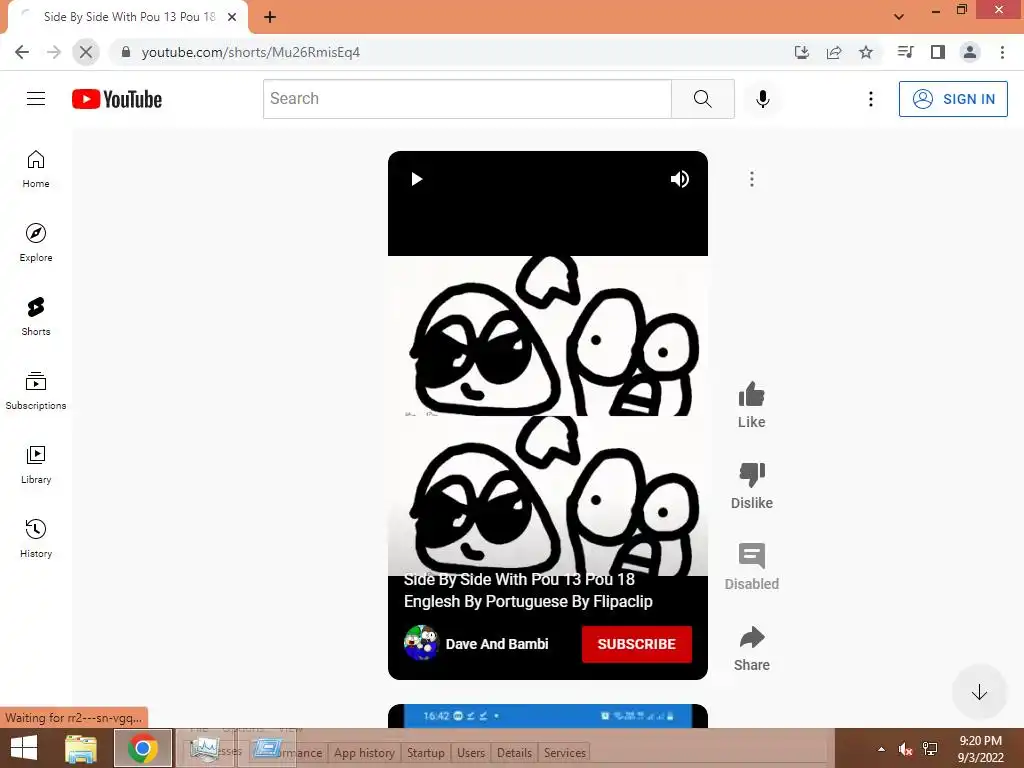Image resolution: width=1024 pixels, height=768 pixels.
Task: Play the short video
Action: (x=416, y=179)
